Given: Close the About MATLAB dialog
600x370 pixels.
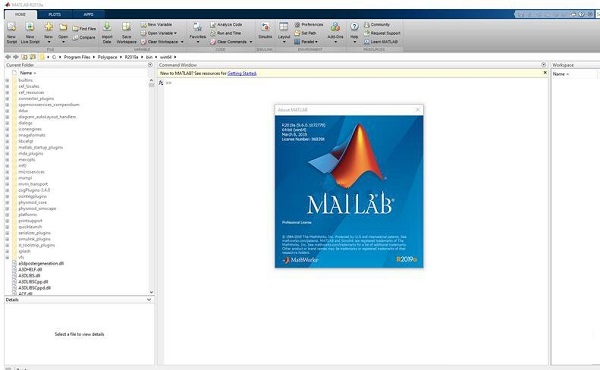Looking at the screenshot, I should [418, 110].
